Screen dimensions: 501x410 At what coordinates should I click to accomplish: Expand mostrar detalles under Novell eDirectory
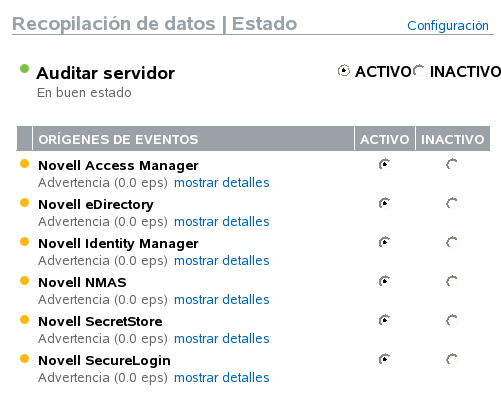(x=222, y=222)
